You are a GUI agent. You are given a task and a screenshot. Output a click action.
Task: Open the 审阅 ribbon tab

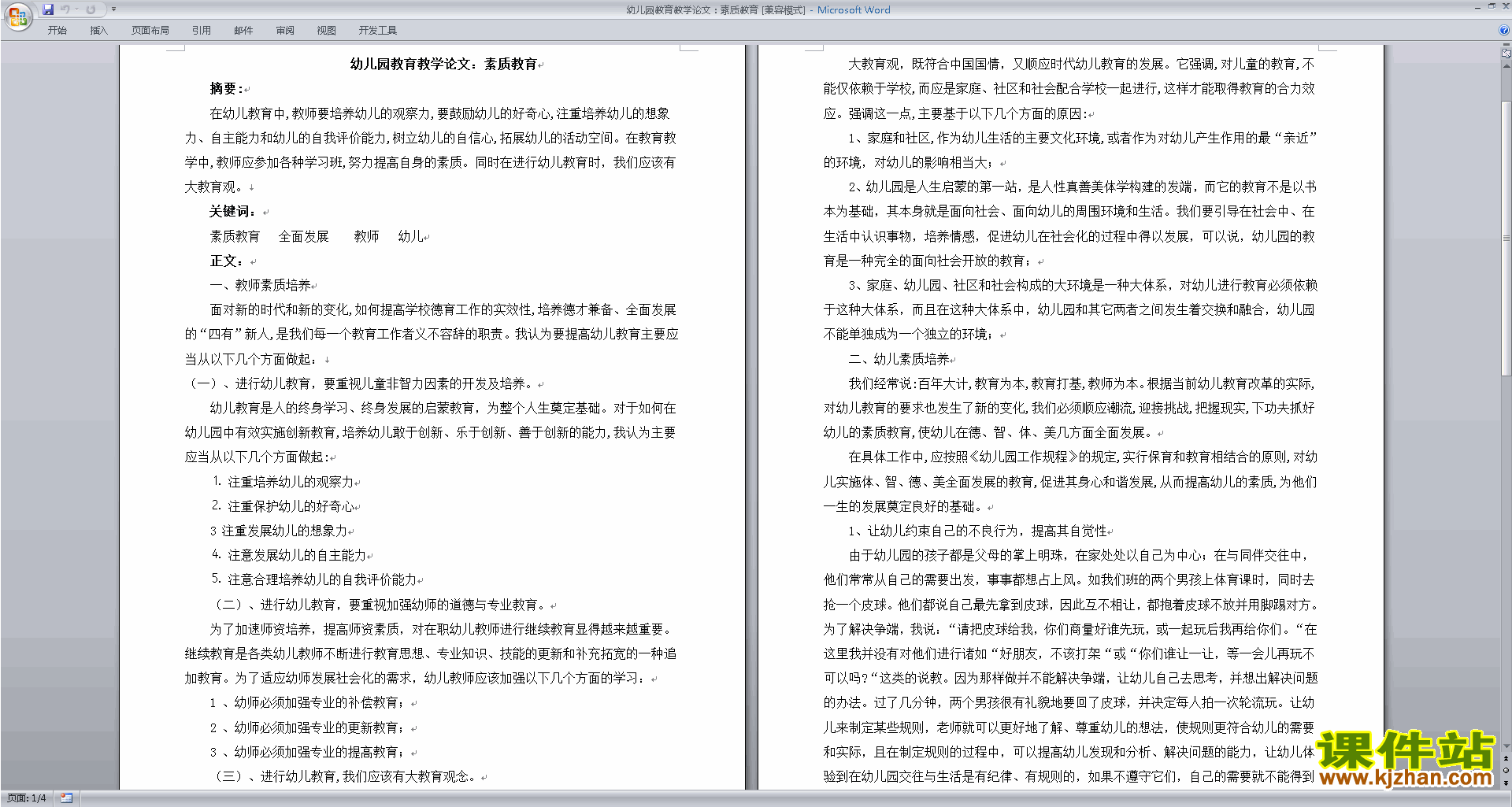tap(285, 31)
